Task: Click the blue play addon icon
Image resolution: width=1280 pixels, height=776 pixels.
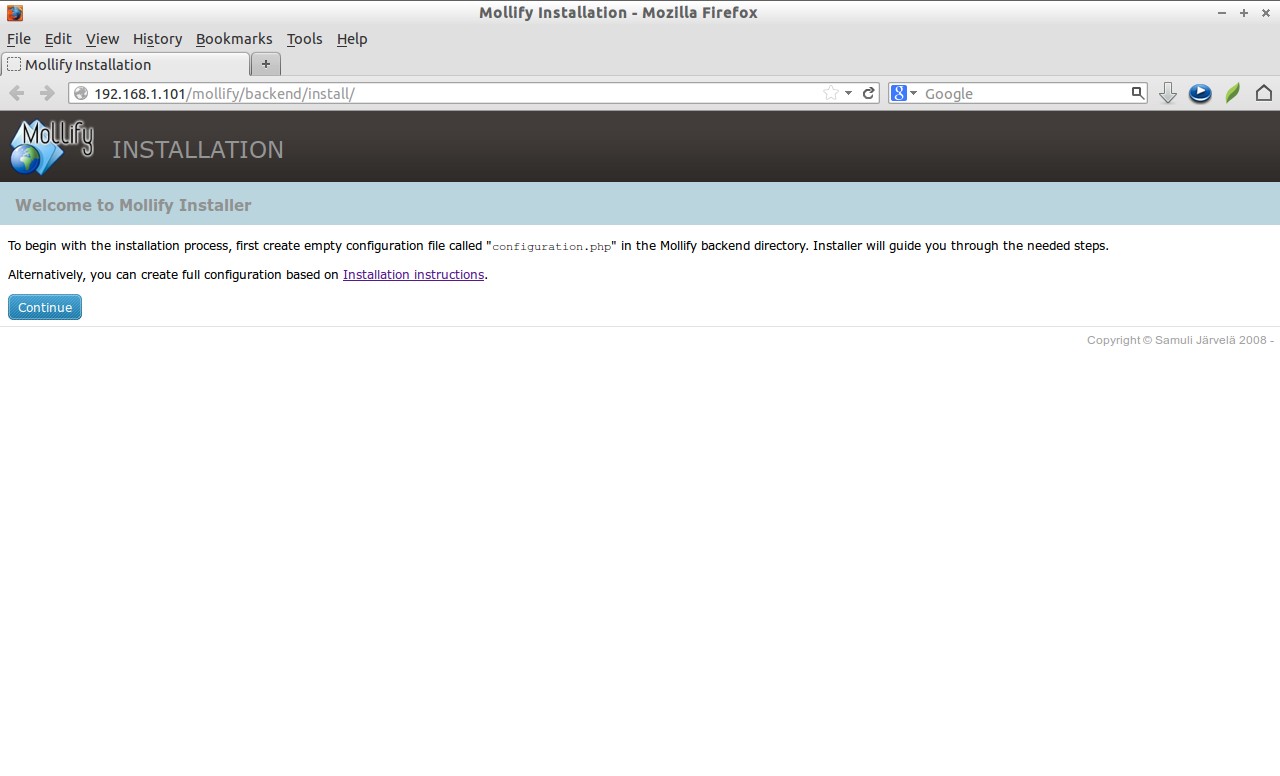Action: [1200, 93]
